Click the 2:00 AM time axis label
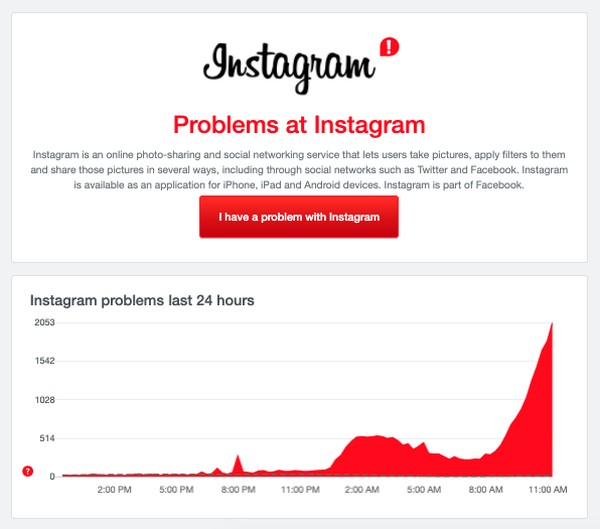The width and height of the screenshot is (600, 529). click(362, 490)
